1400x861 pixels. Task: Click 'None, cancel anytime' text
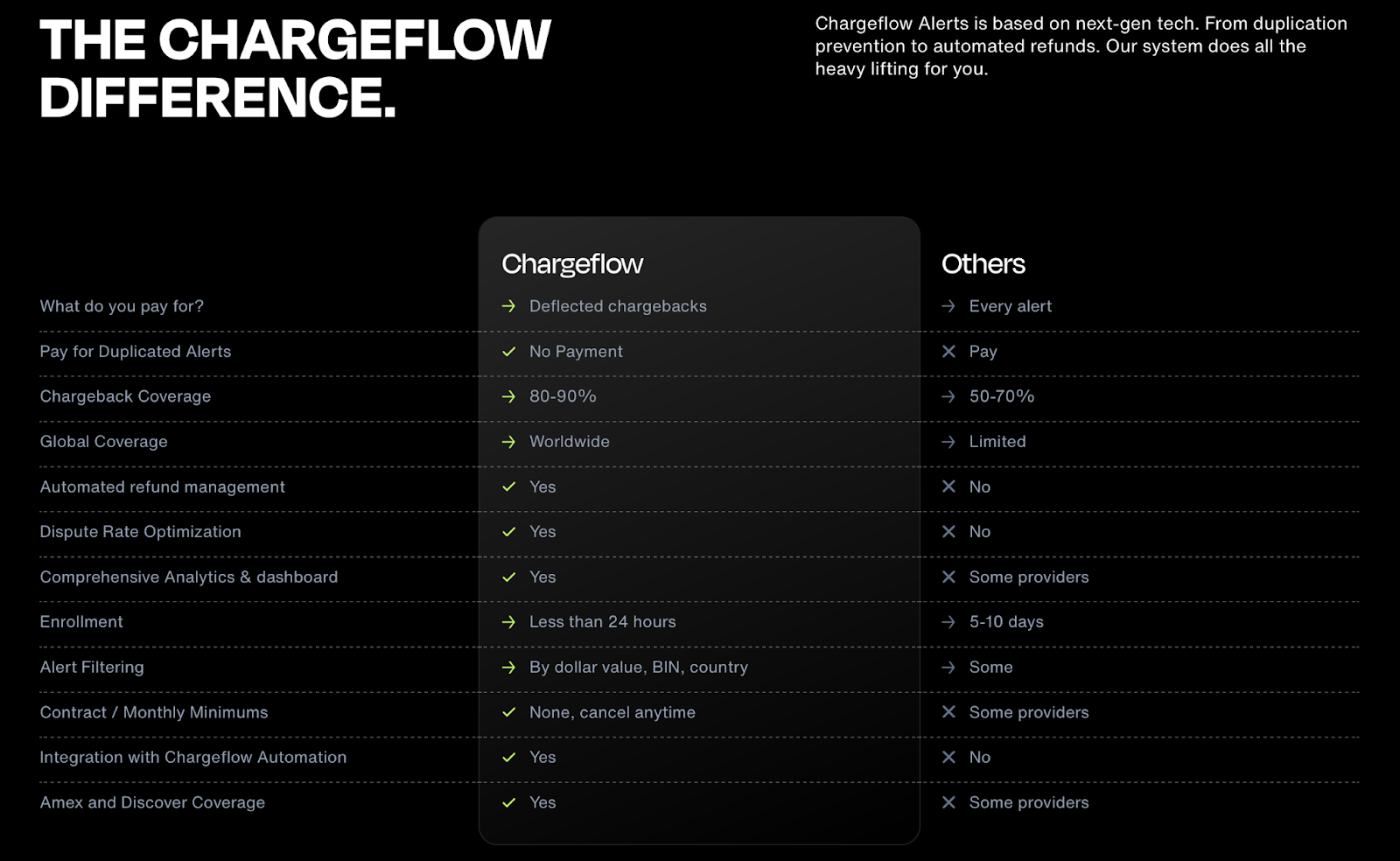coord(612,712)
